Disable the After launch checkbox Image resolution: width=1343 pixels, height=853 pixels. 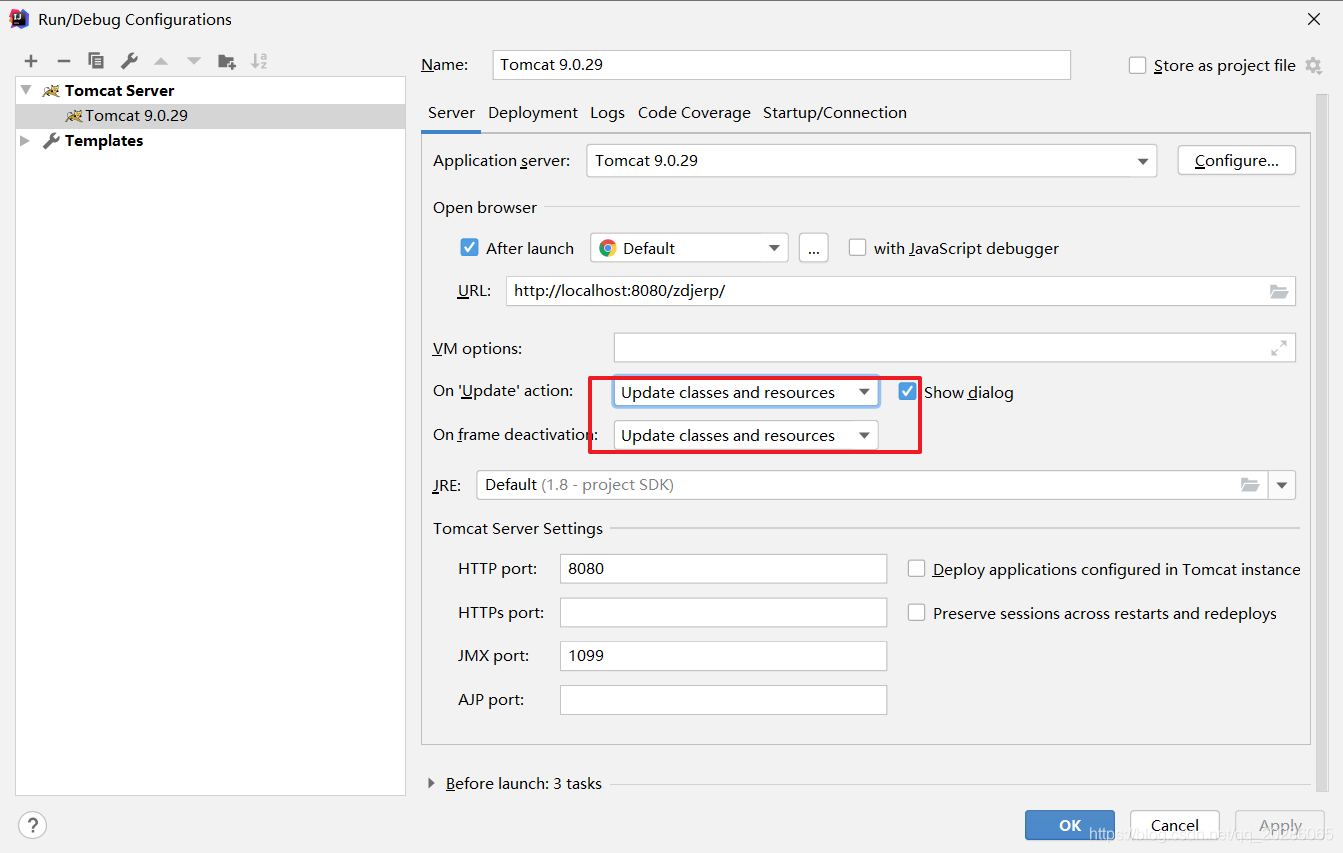(x=469, y=248)
